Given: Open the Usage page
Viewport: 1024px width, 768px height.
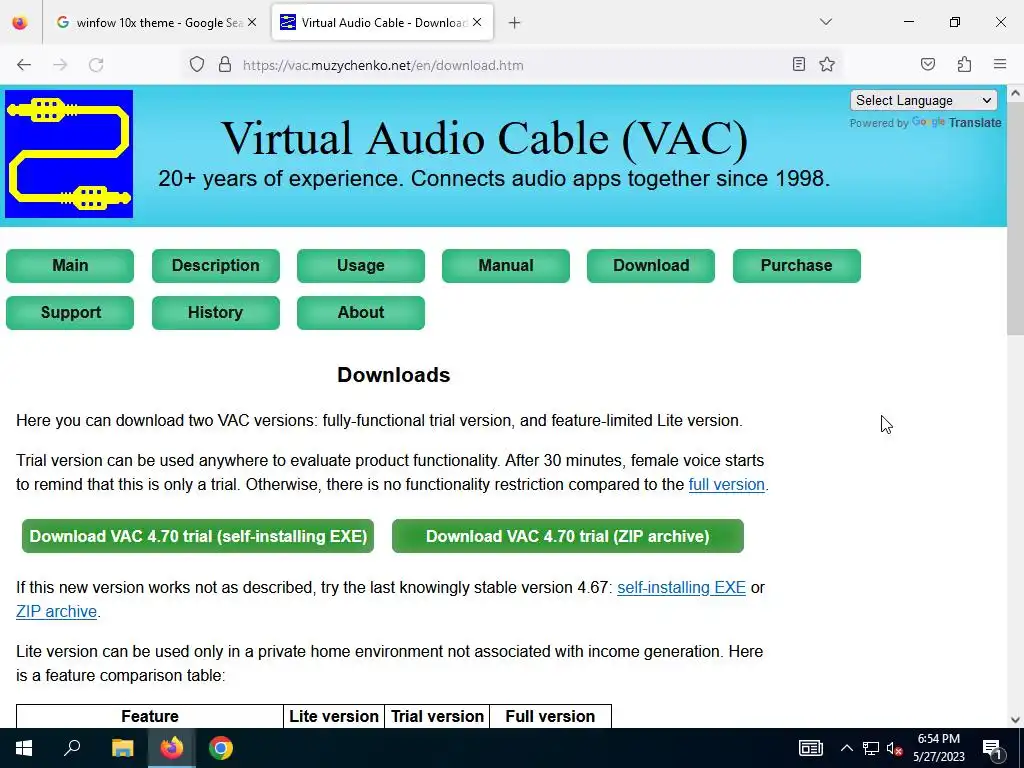Looking at the screenshot, I should tap(360, 266).
